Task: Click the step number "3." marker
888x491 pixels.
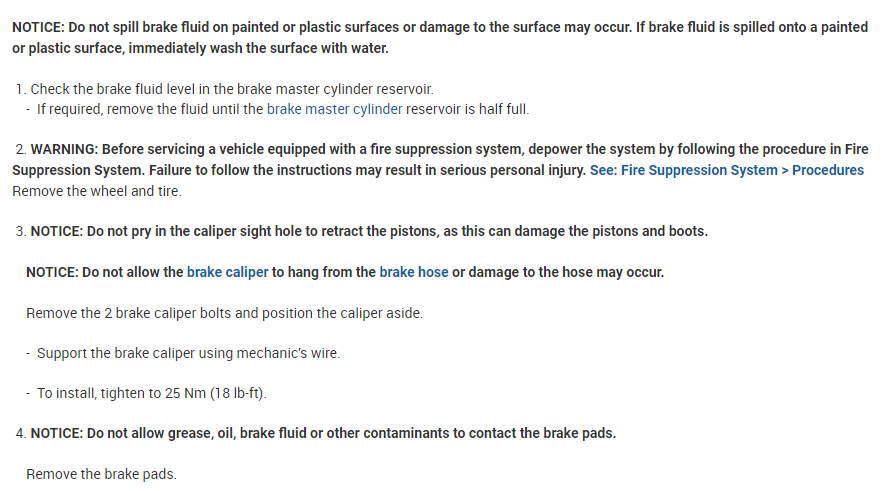Action: 21,231
